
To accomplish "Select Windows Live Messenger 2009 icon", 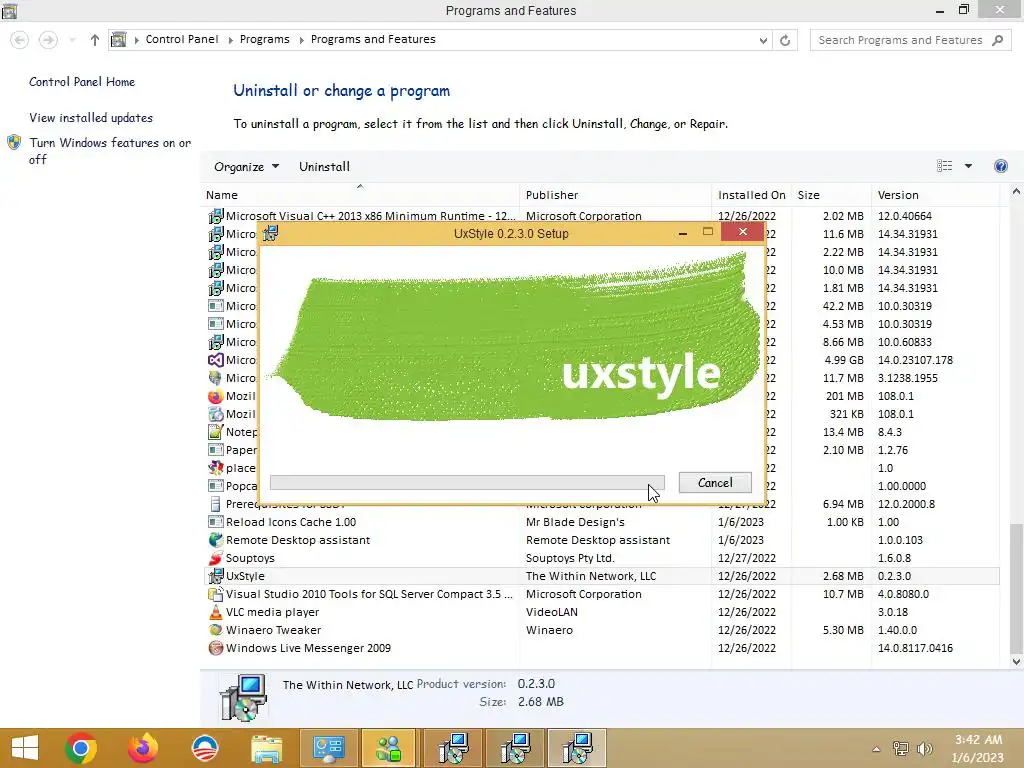I will [x=216, y=648].
